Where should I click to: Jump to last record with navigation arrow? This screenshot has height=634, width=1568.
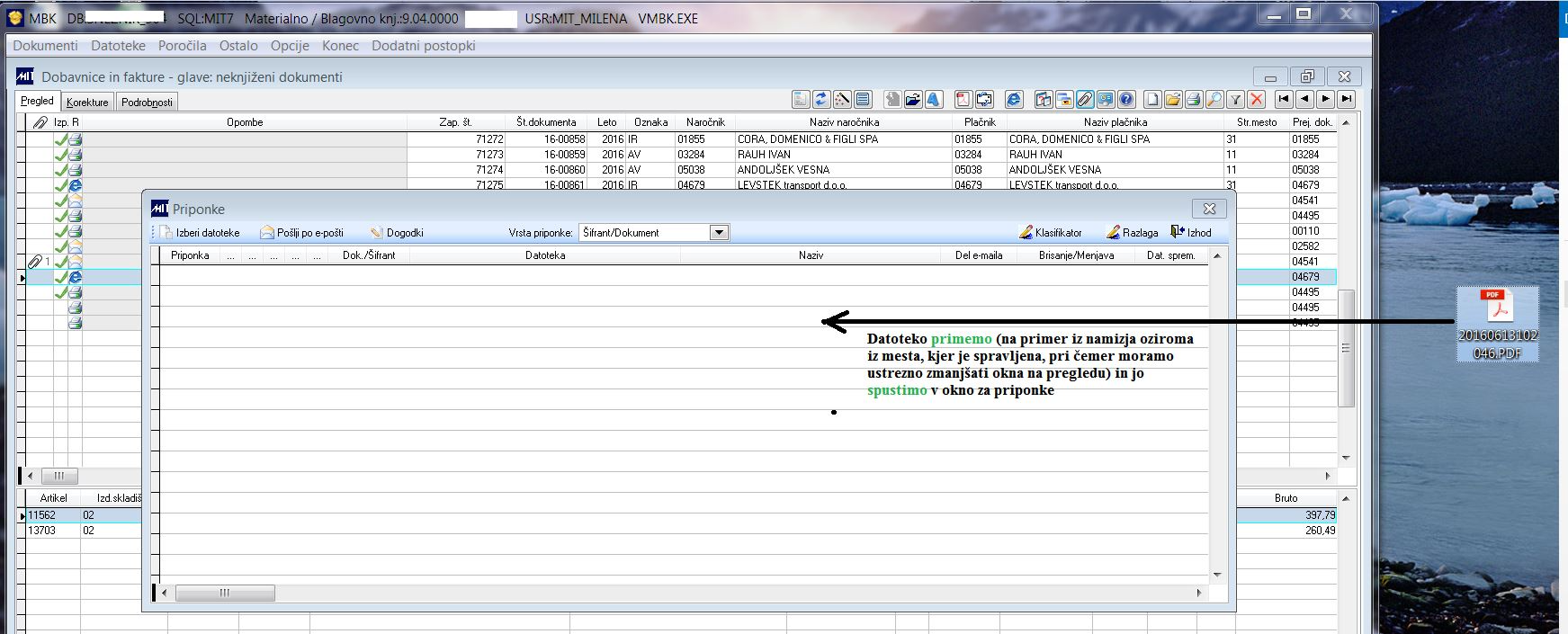1346,100
